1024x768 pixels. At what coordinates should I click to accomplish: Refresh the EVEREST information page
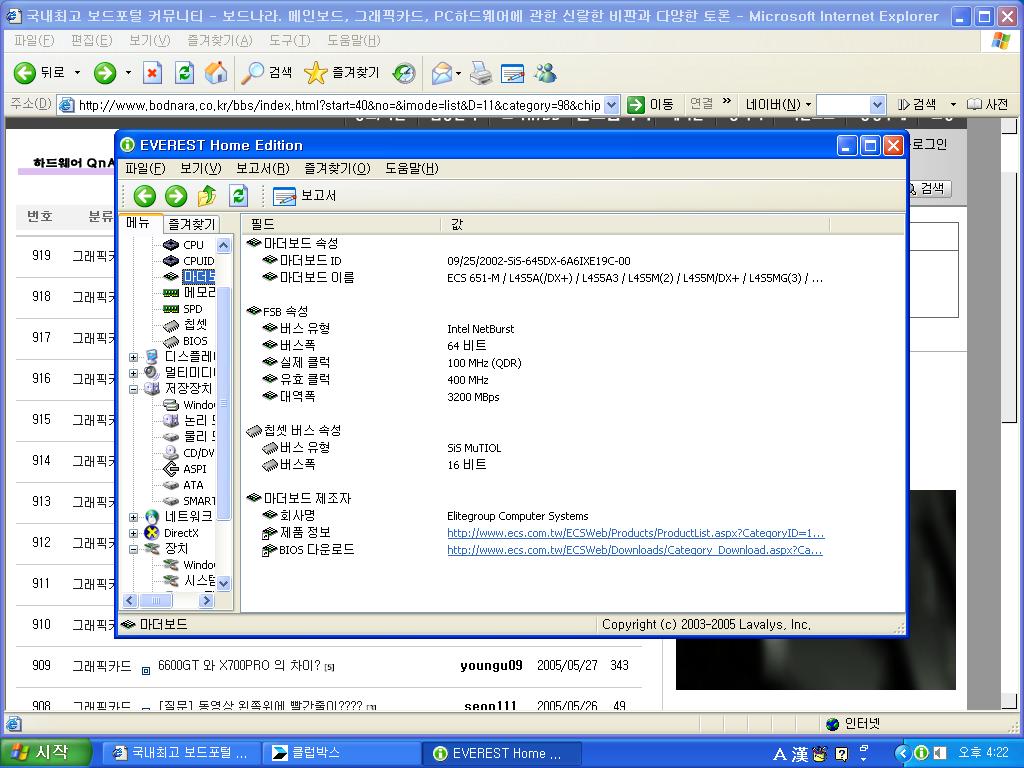click(x=238, y=196)
